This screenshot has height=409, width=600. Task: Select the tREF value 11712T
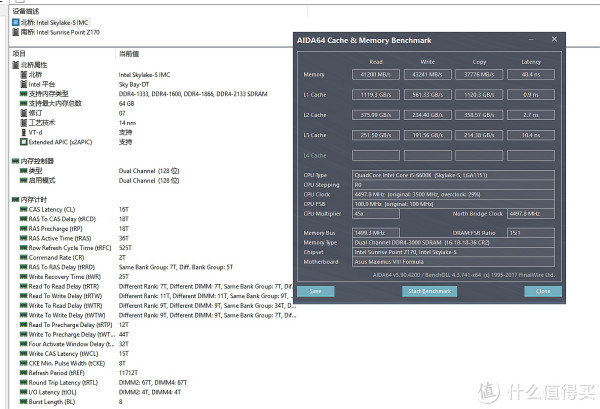pyautogui.click(x=128, y=373)
